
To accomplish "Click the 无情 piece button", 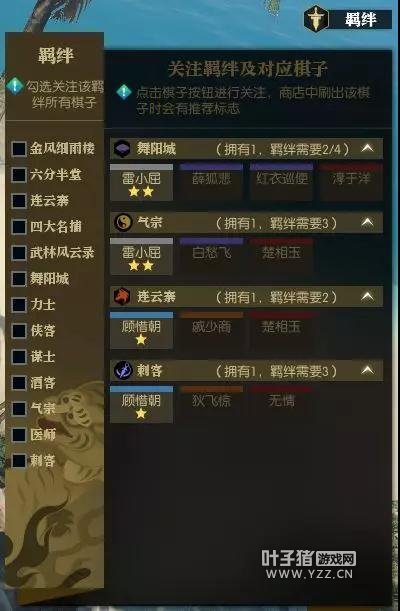I will click(x=282, y=404).
